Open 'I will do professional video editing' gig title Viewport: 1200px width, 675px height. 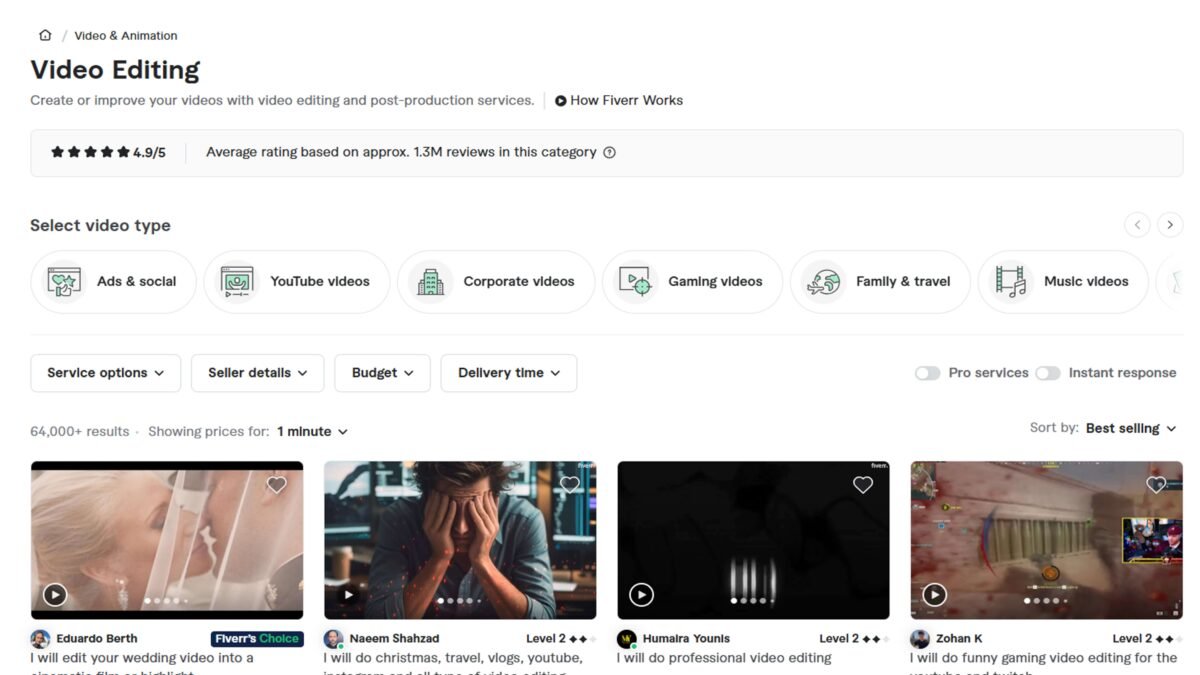coord(724,658)
